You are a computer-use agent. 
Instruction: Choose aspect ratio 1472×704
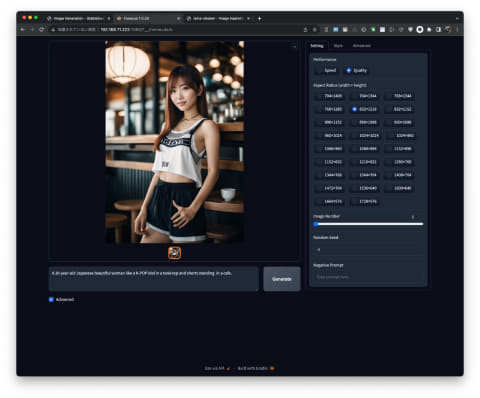[x=330, y=188]
